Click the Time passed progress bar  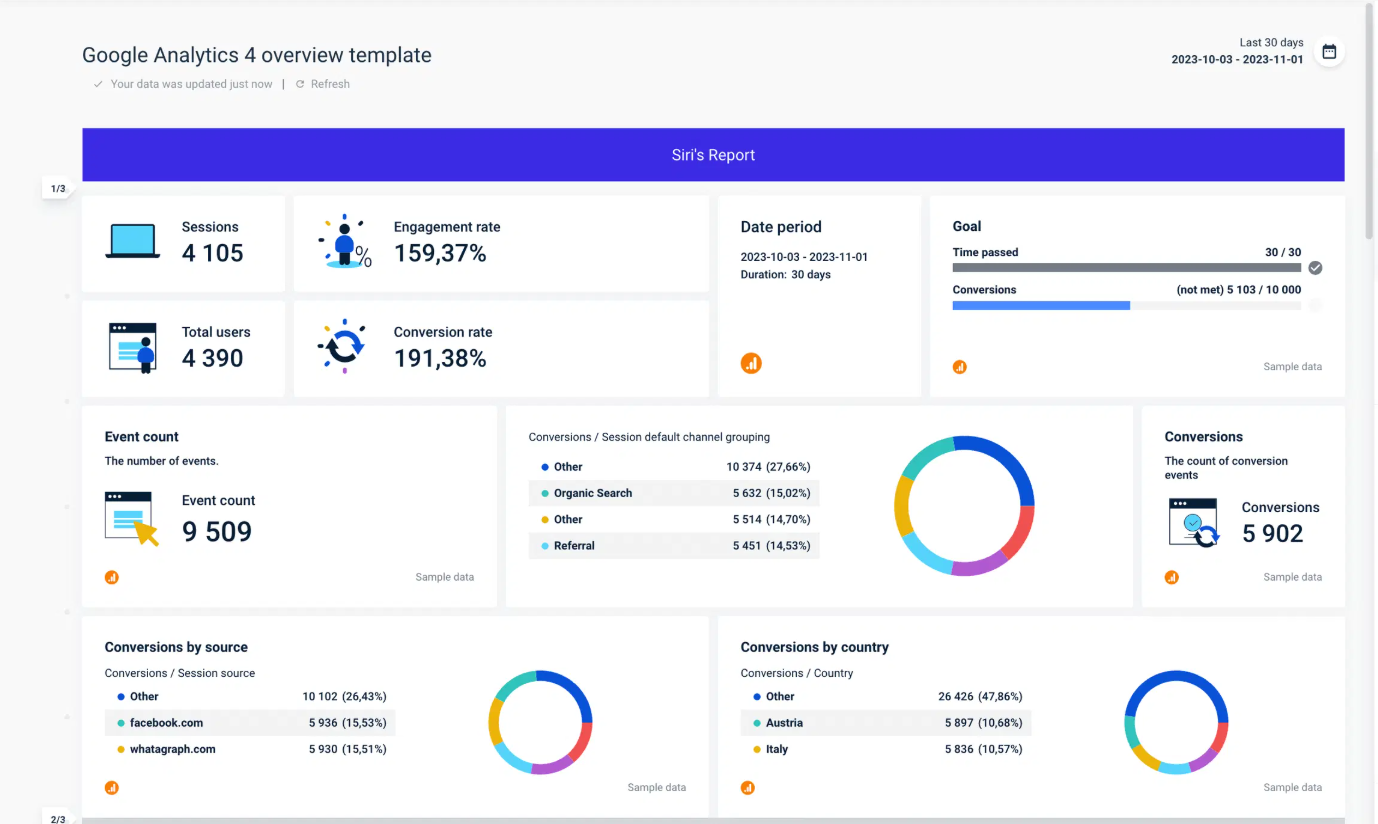click(1127, 268)
